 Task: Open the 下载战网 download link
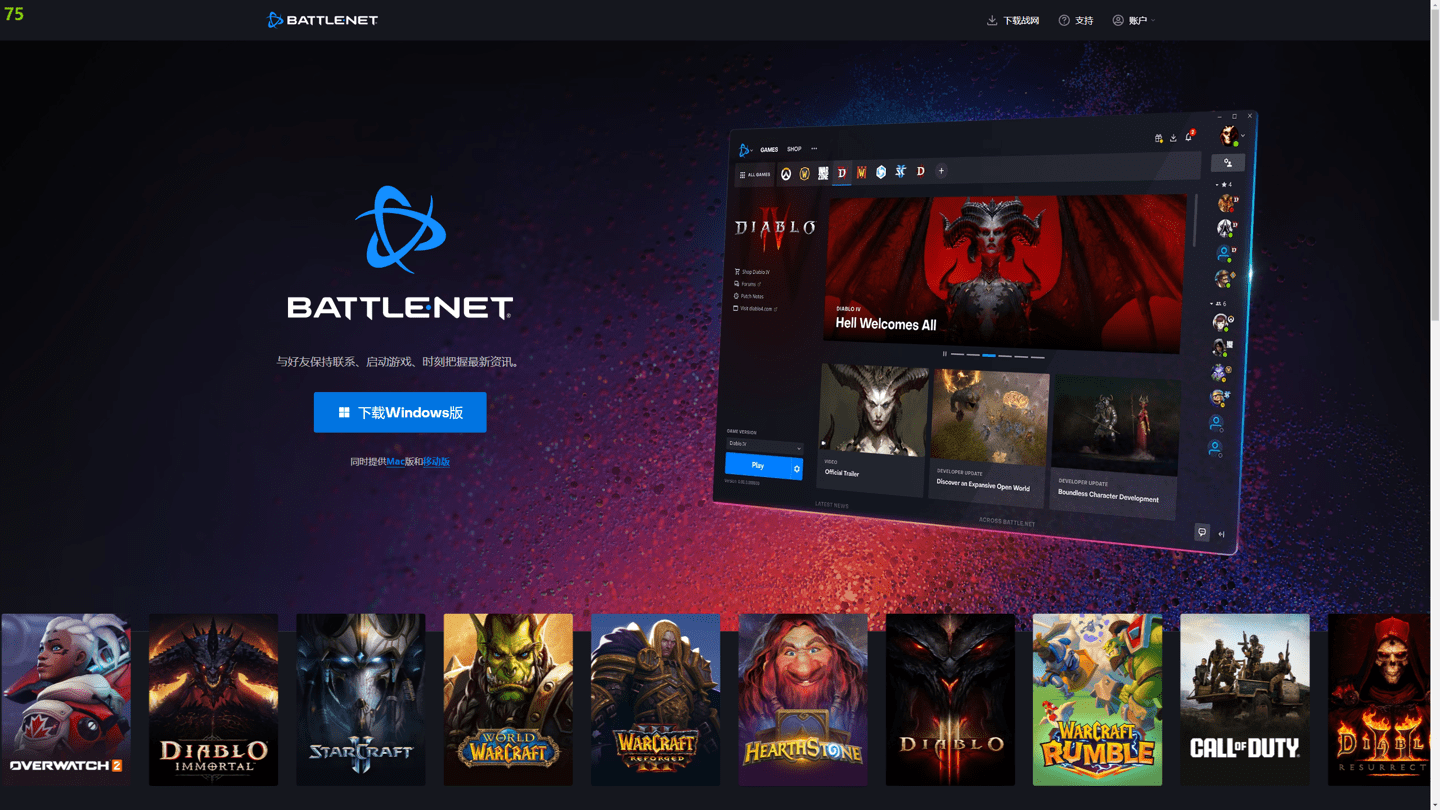pos(1013,20)
